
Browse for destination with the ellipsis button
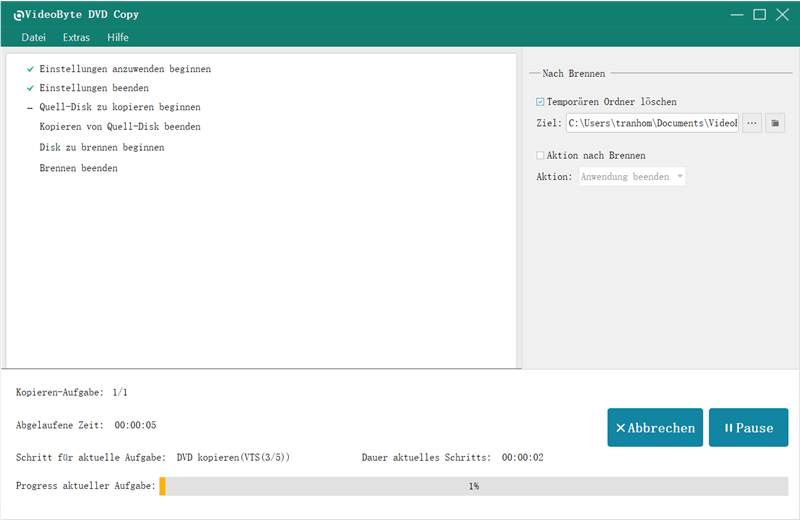click(751, 123)
